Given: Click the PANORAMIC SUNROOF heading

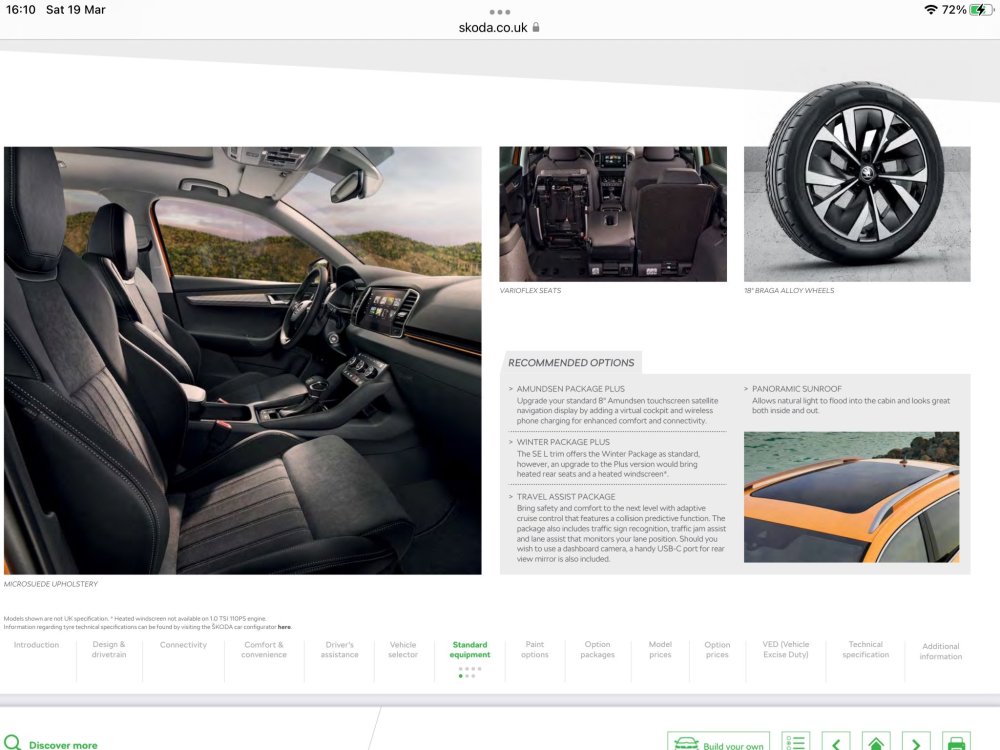Looking at the screenshot, I should 797,388.
